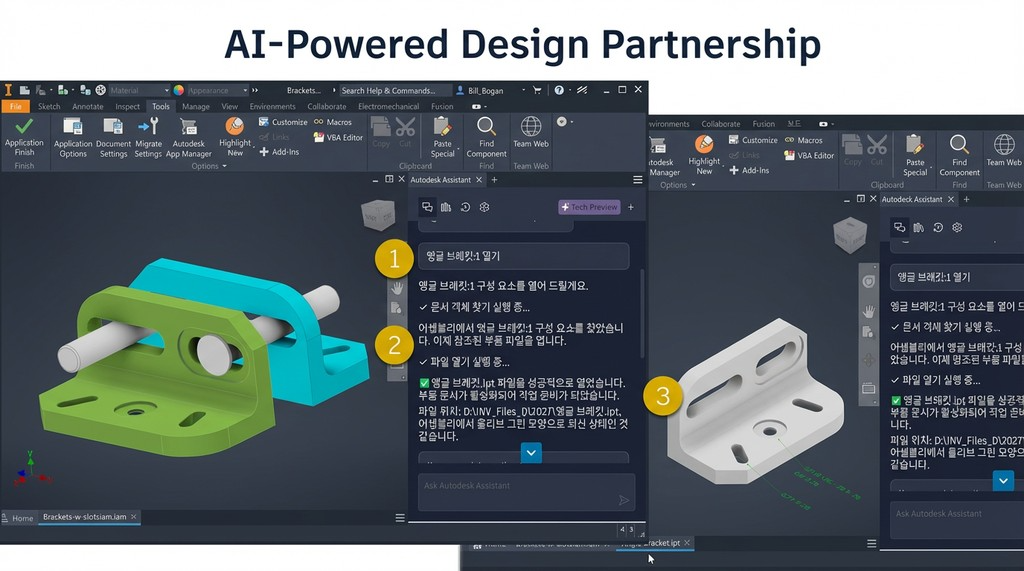
Task: Click blue scroll-down chevron in left Assistant
Action: coord(531,452)
